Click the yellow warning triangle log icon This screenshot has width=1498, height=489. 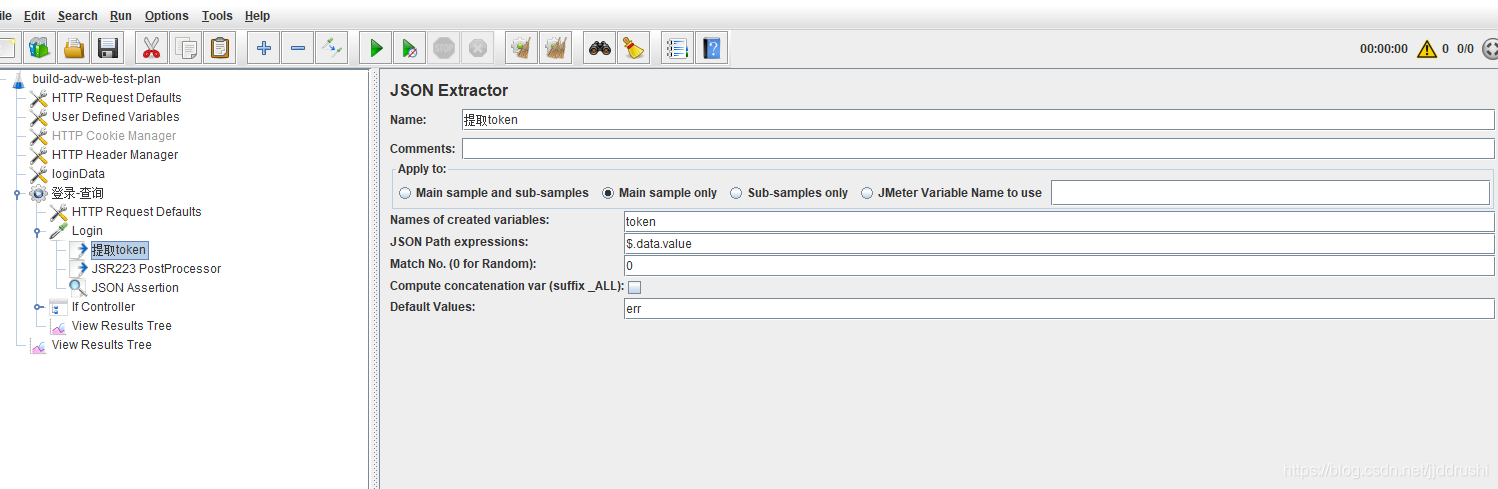[x=1427, y=48]
